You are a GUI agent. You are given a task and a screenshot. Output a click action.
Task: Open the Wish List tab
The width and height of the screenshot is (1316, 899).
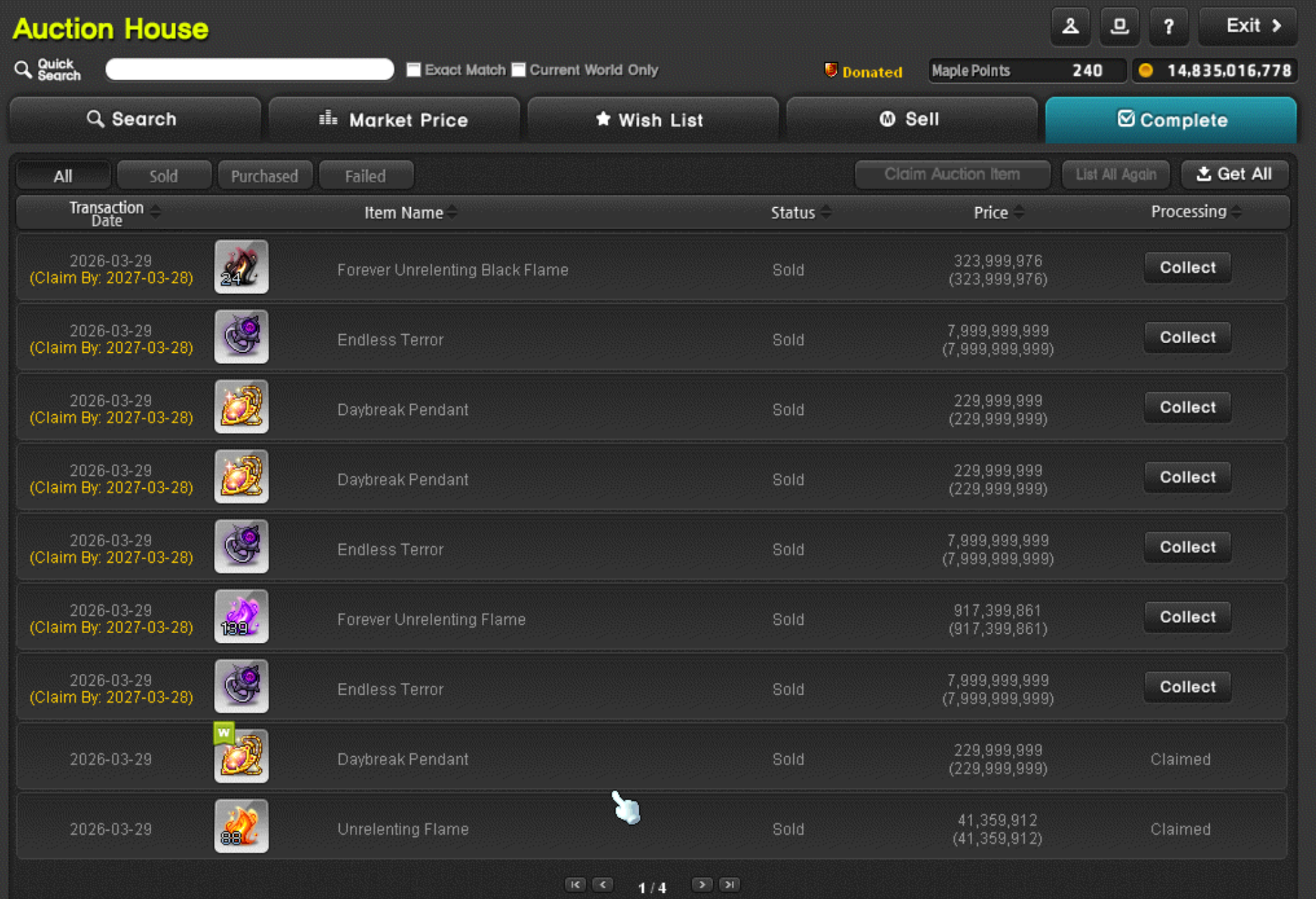(652, 119)
